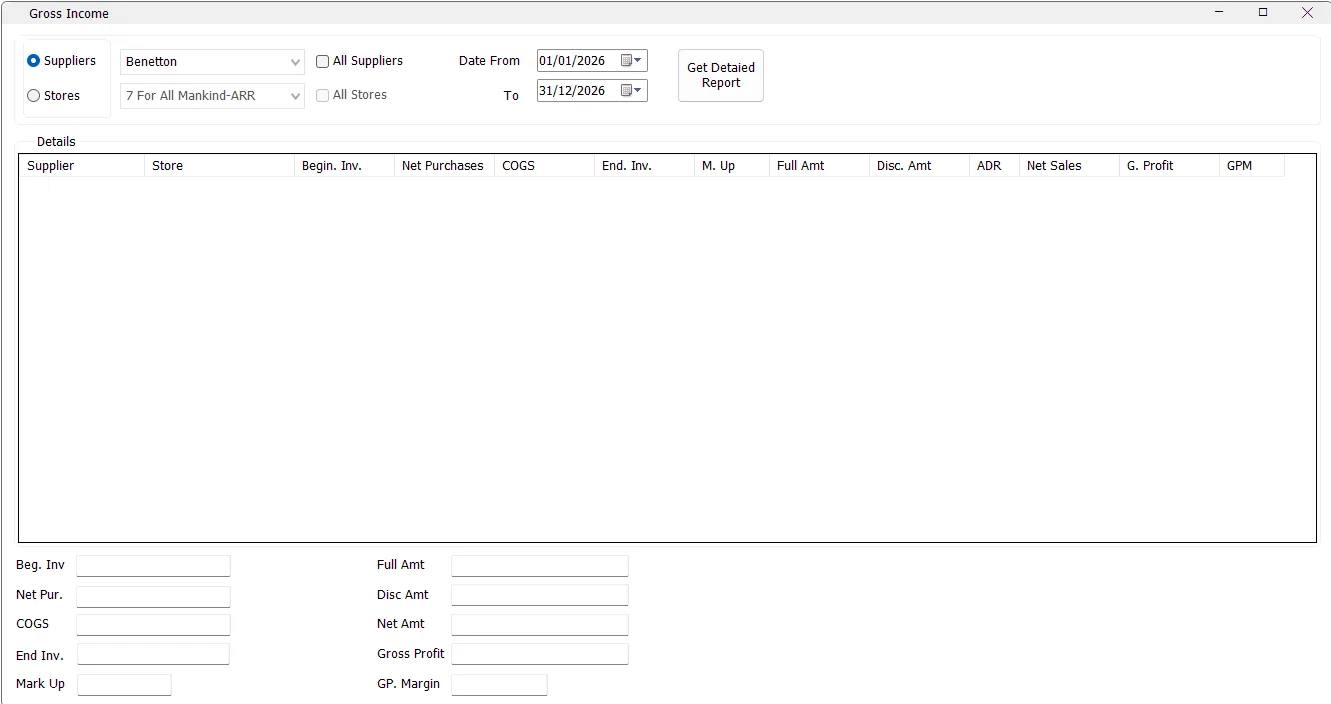
Task: Click the GPM column header
Action: coord(1252,166)
